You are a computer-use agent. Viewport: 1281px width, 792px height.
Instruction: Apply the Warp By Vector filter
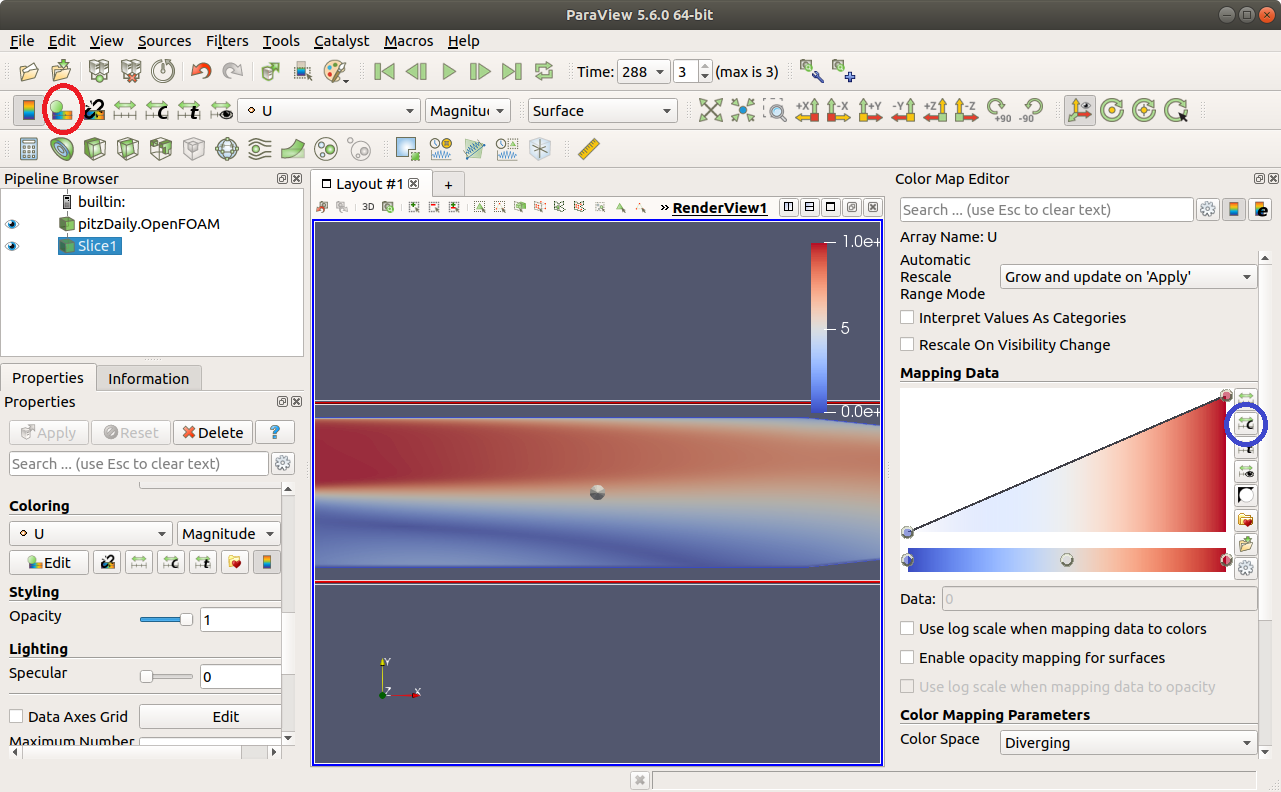coord(293,149)
